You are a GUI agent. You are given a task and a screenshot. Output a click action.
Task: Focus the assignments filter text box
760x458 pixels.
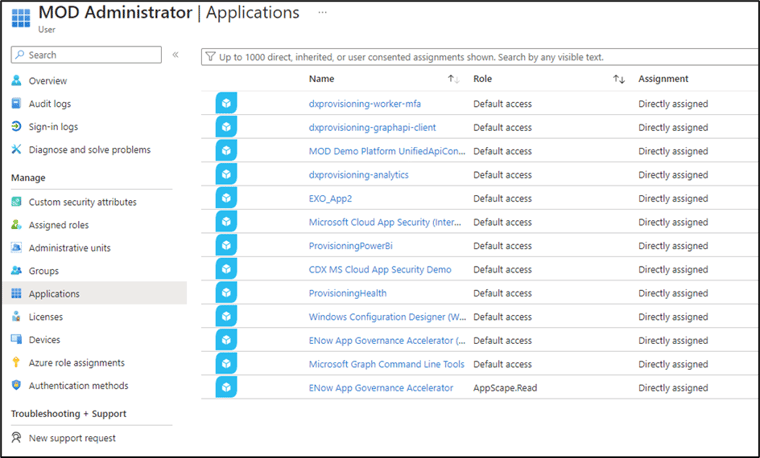pos(480,57)
